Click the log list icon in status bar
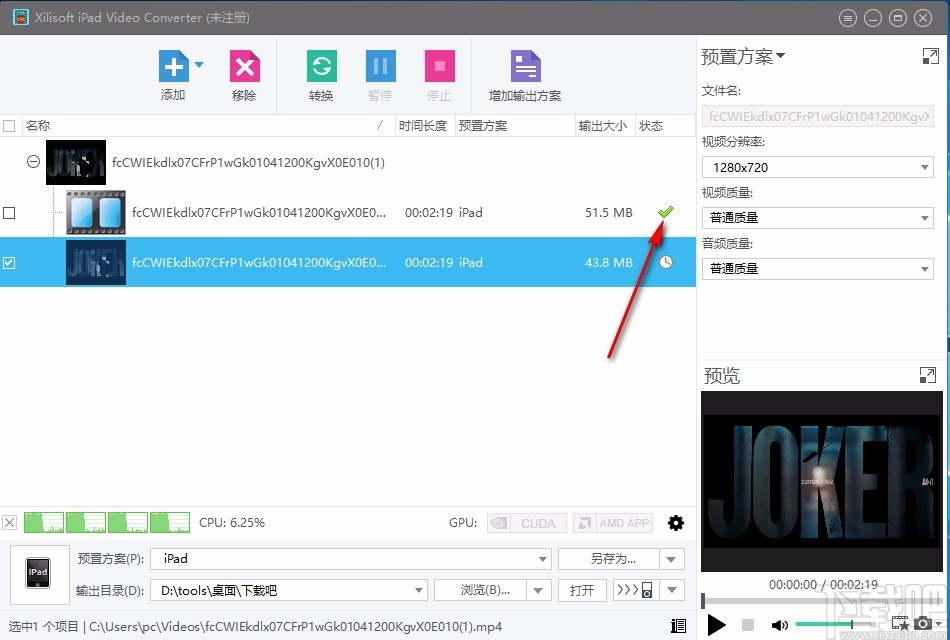The width and height of the screenshot is (950, 640). 679,625
